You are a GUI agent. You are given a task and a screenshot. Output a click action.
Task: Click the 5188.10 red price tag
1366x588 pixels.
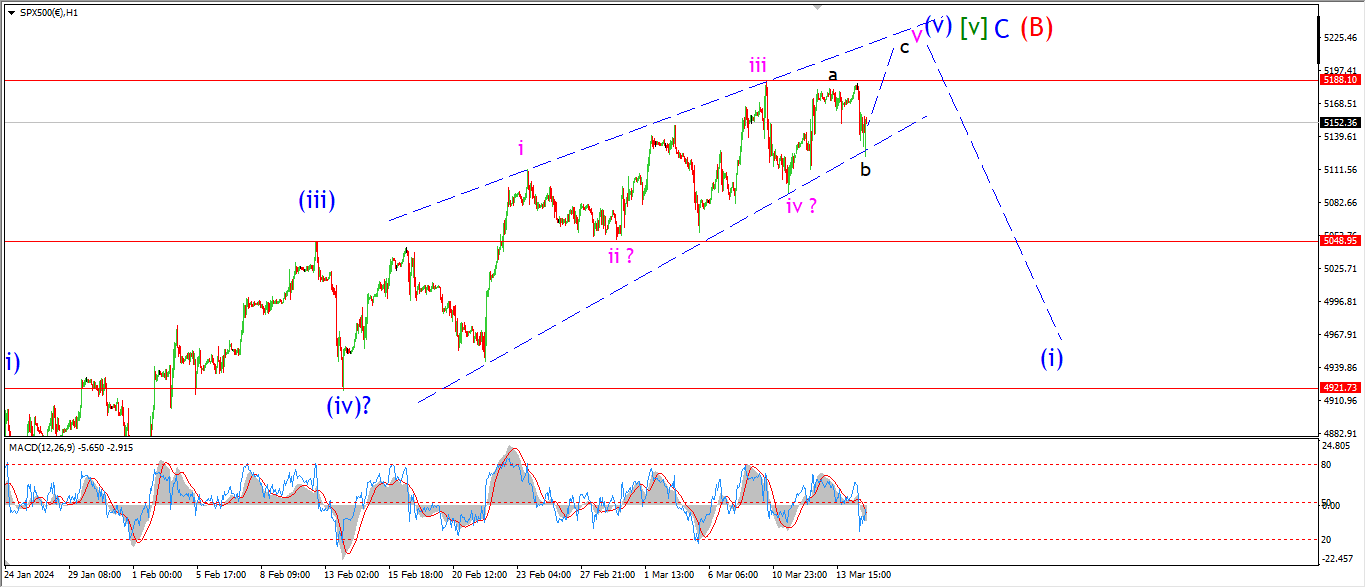tap(1339, 80)
